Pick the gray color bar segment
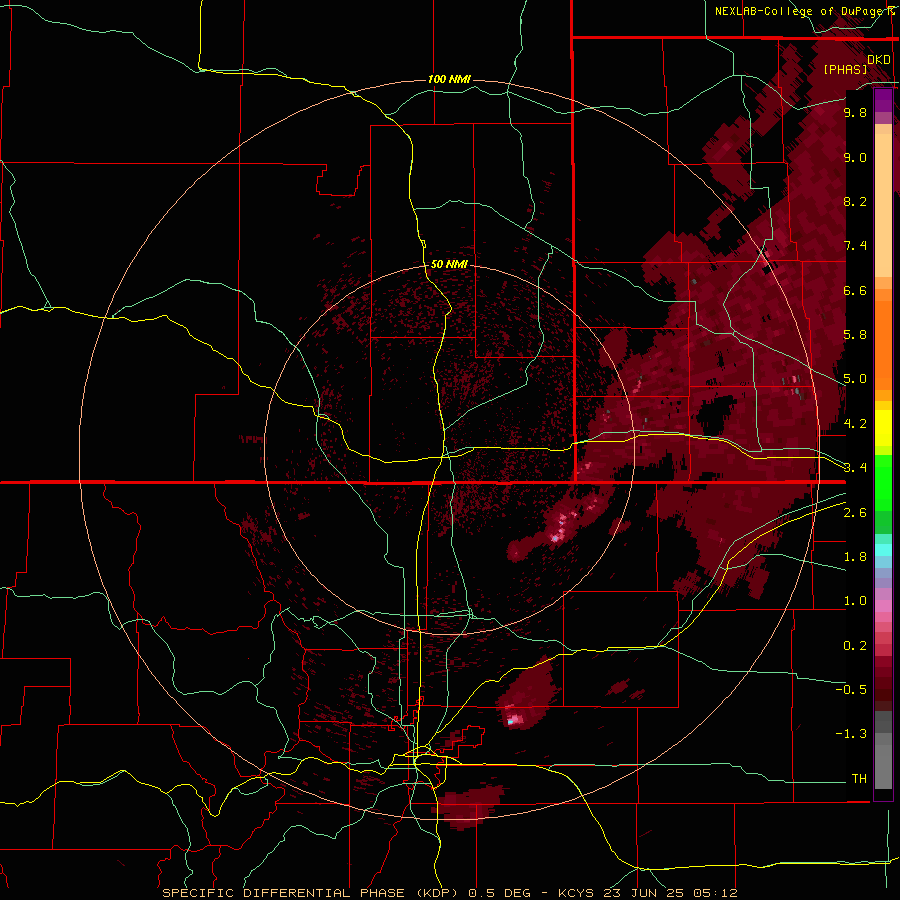 tap(883, 750)
